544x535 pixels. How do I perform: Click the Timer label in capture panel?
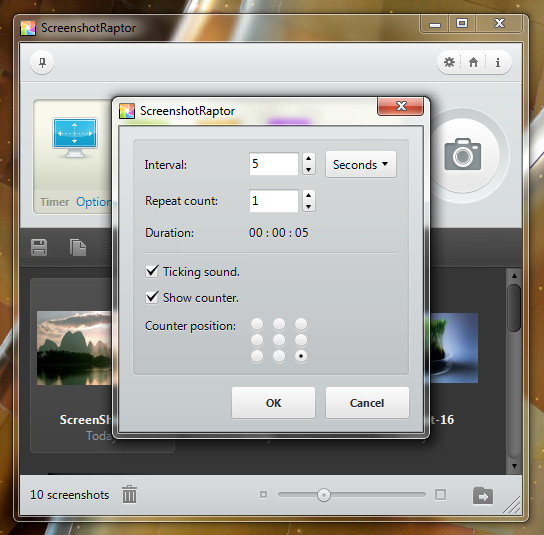coord(54,202)
